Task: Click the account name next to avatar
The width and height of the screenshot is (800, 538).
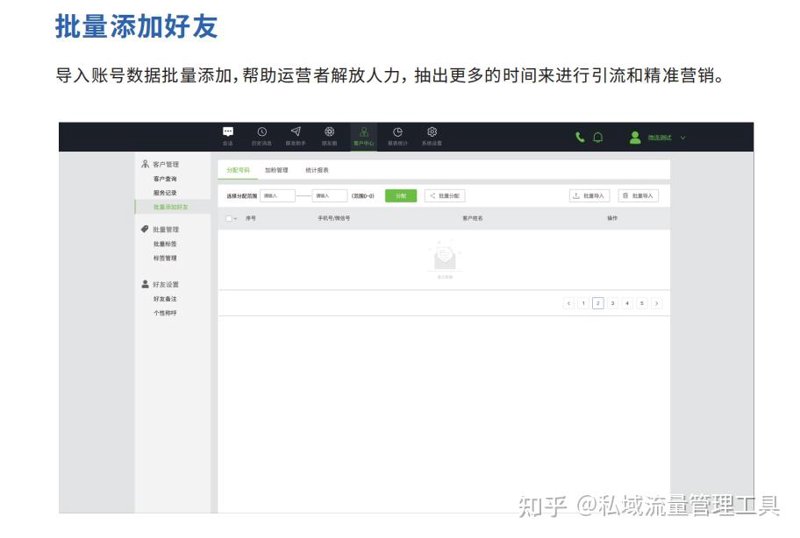Action: click(660, 137)
